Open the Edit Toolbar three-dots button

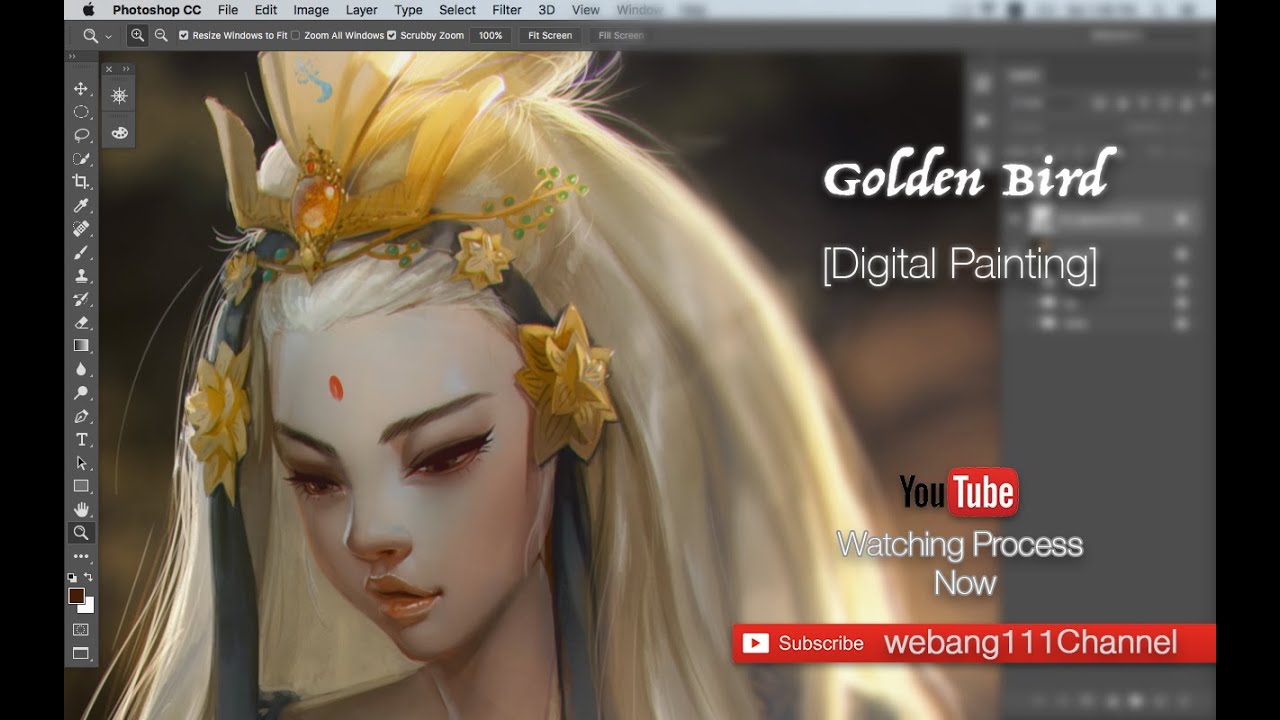pyautogui.click(x=81, y=556)
